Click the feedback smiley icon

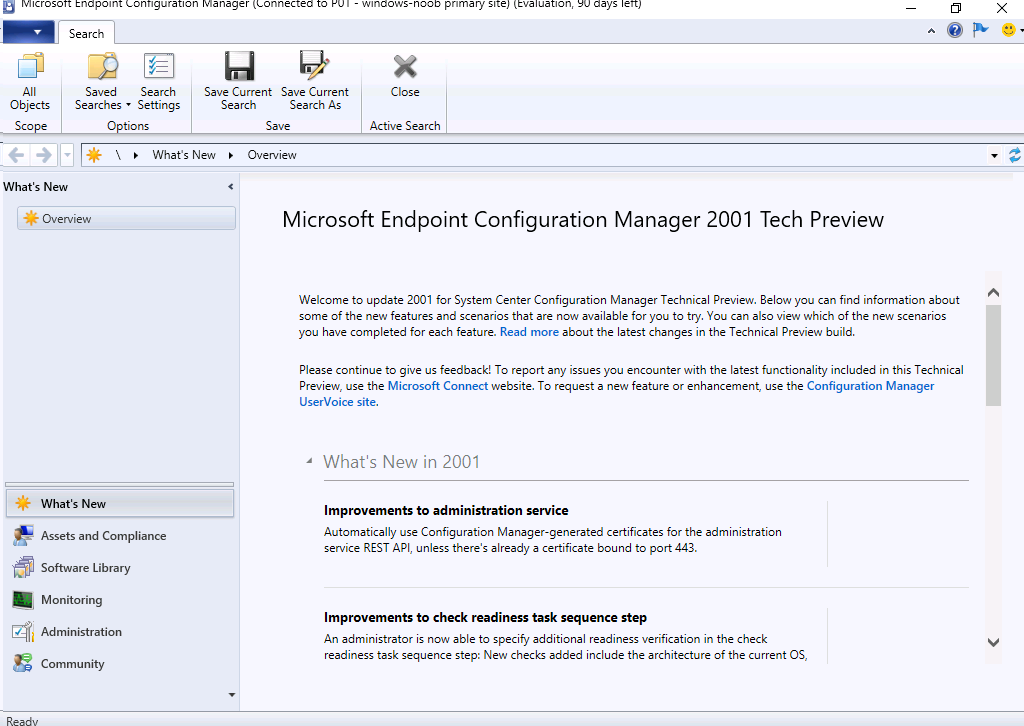(x=1009, y=30)
